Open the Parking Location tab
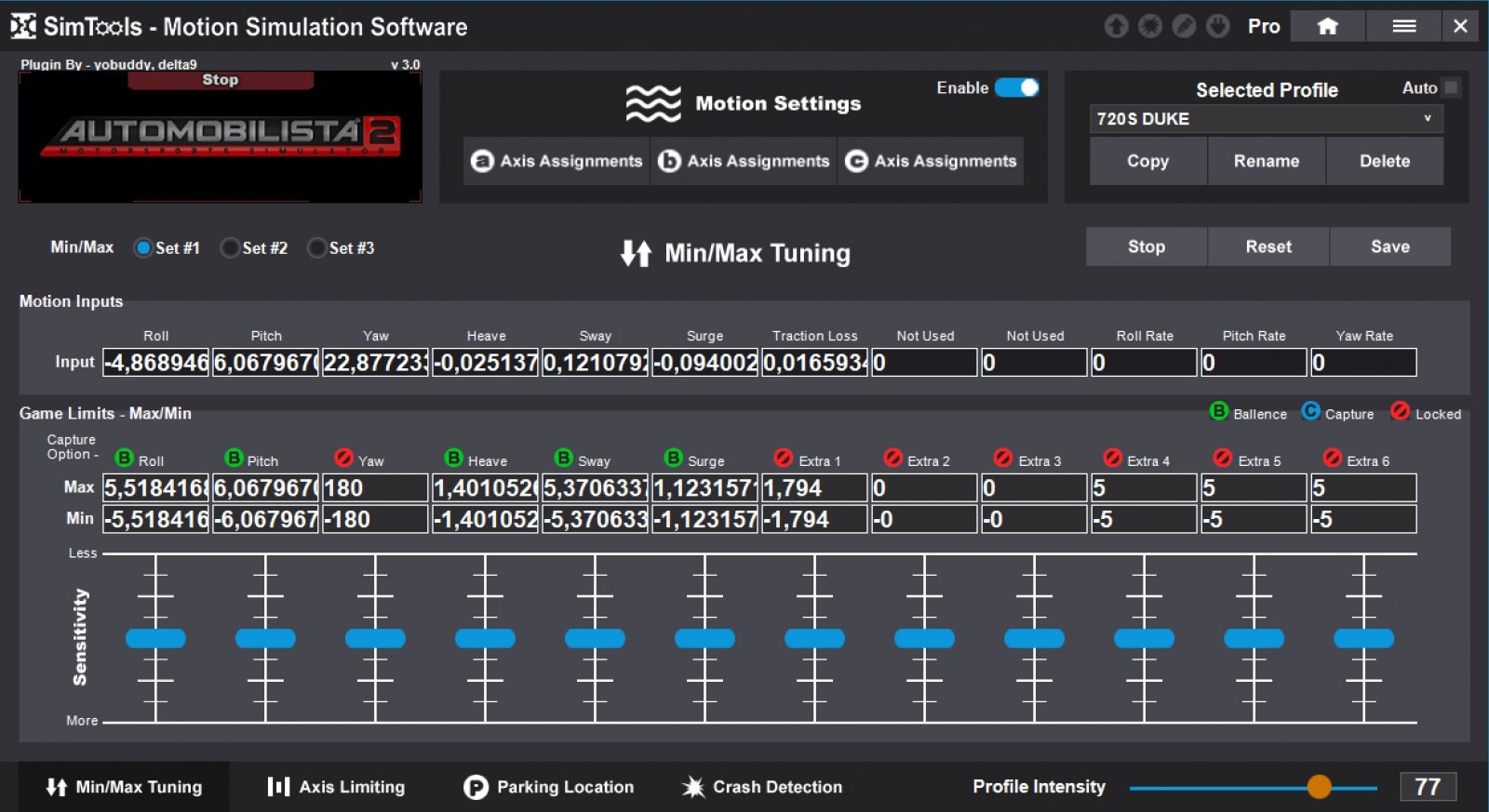 [548, 787]
